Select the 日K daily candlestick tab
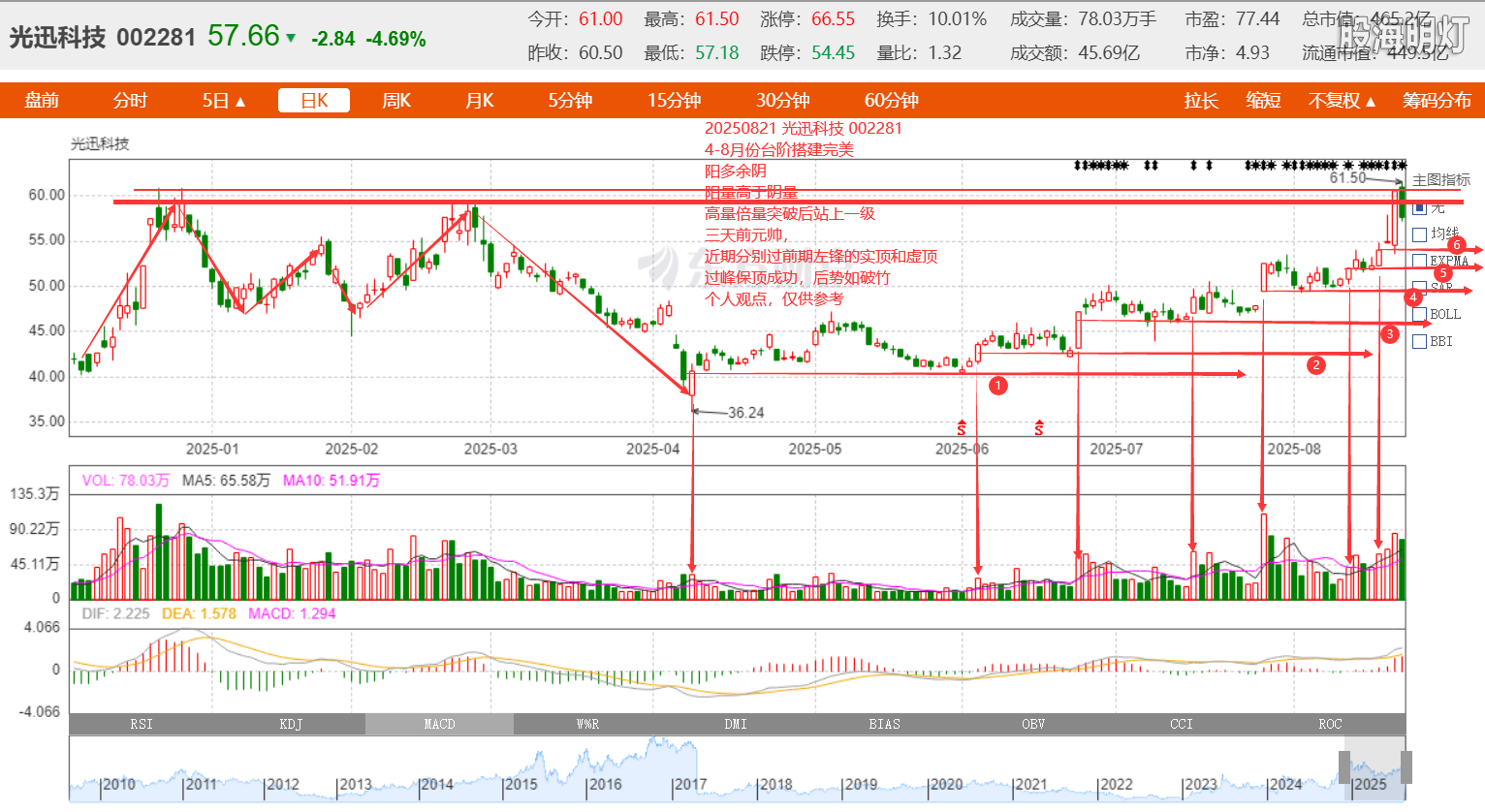1485x812 pixels. (x=314, y=101)
